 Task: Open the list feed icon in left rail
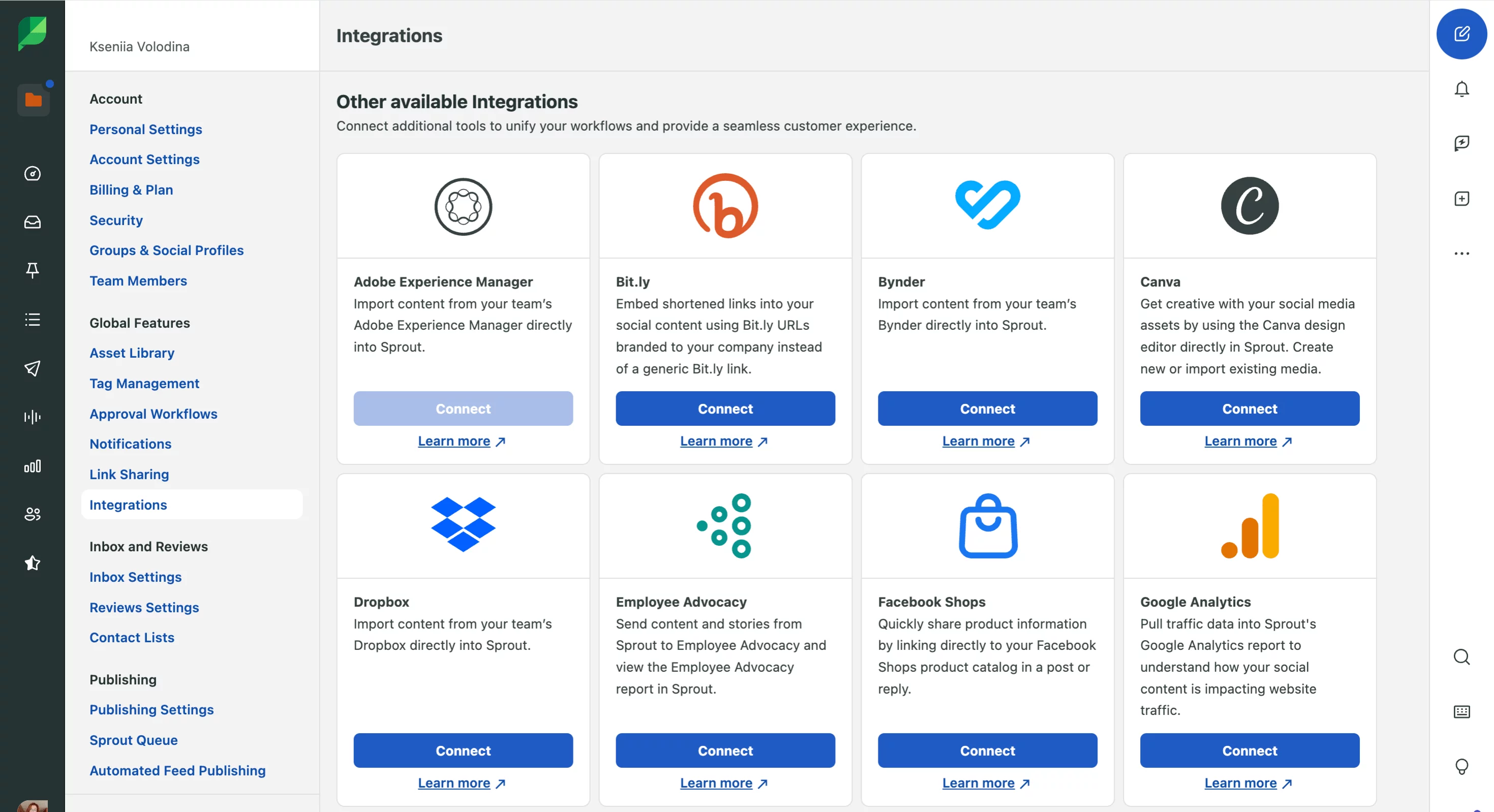[33, 319]
